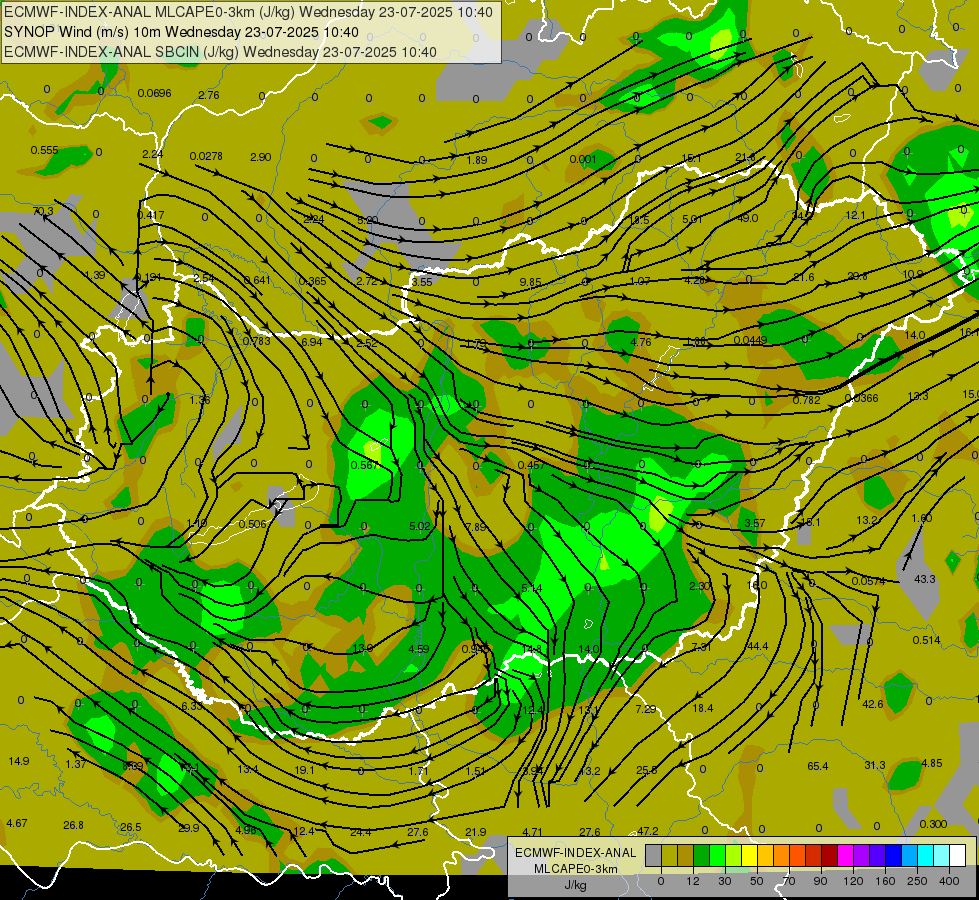The height and width of the screenshot is (900, 979).
Task: Click the map value 5.02
Action: (420, 526)
